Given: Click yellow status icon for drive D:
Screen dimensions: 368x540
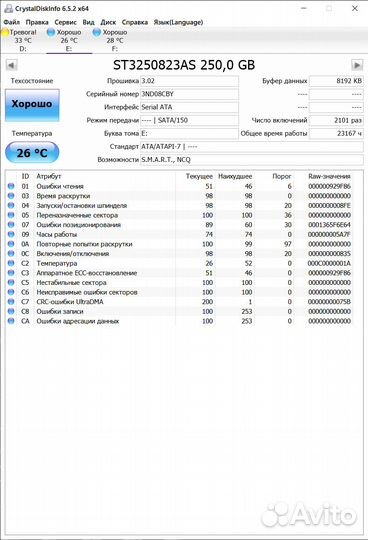Looking at the screenshot, I should coord(5,32).
